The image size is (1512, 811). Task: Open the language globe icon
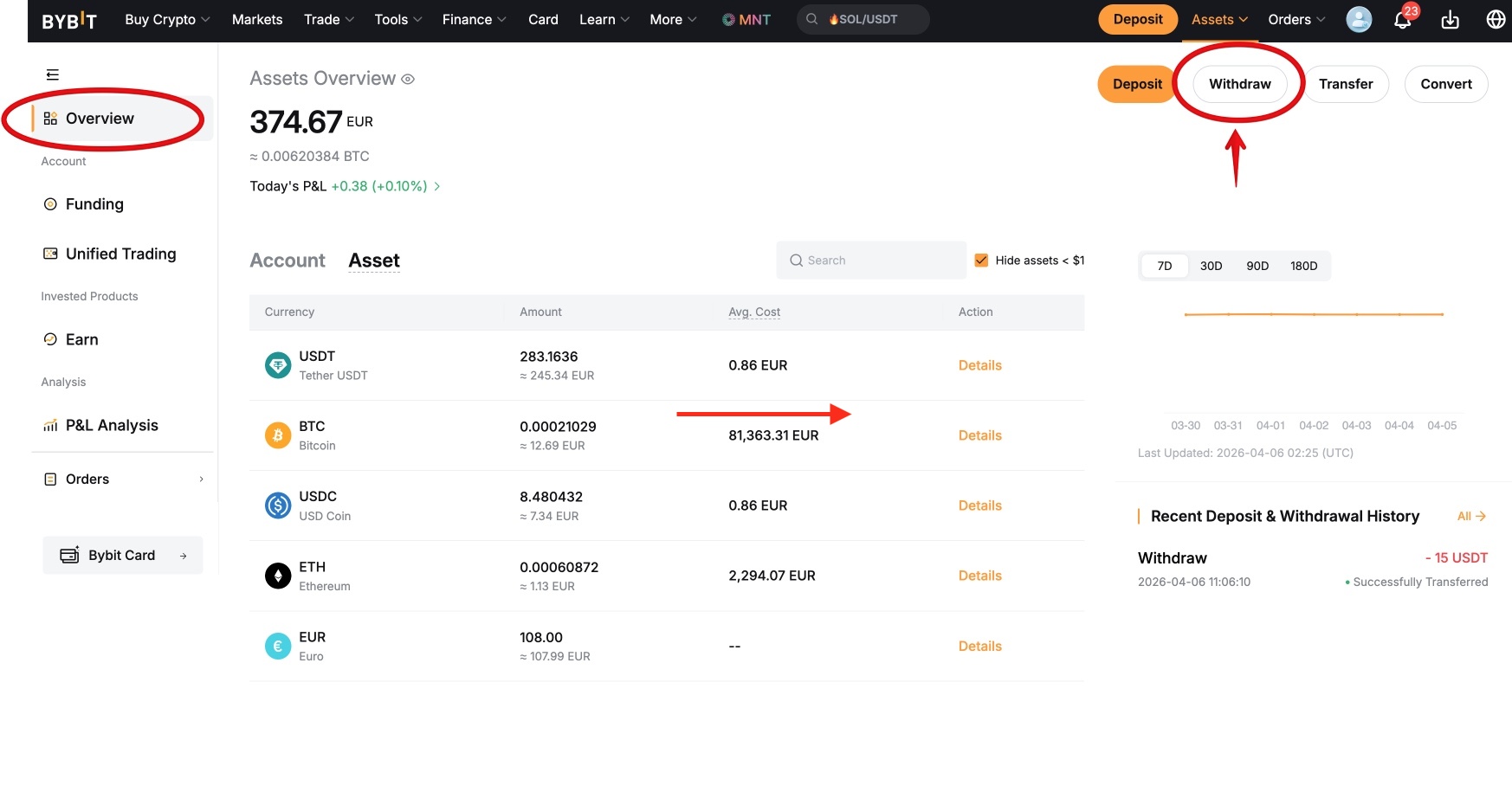[1496, 19]
